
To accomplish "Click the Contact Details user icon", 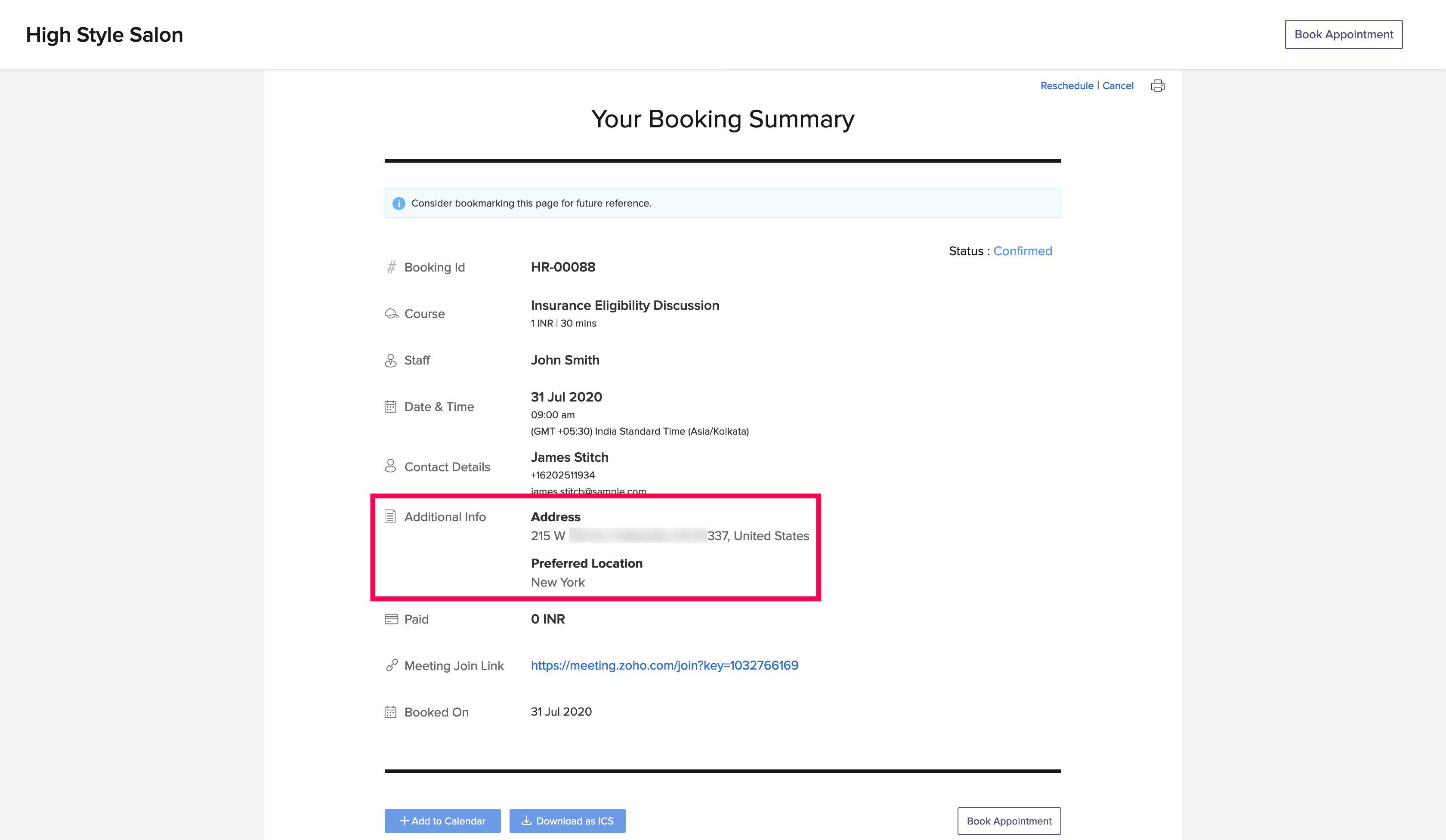I will click(390, 466).
